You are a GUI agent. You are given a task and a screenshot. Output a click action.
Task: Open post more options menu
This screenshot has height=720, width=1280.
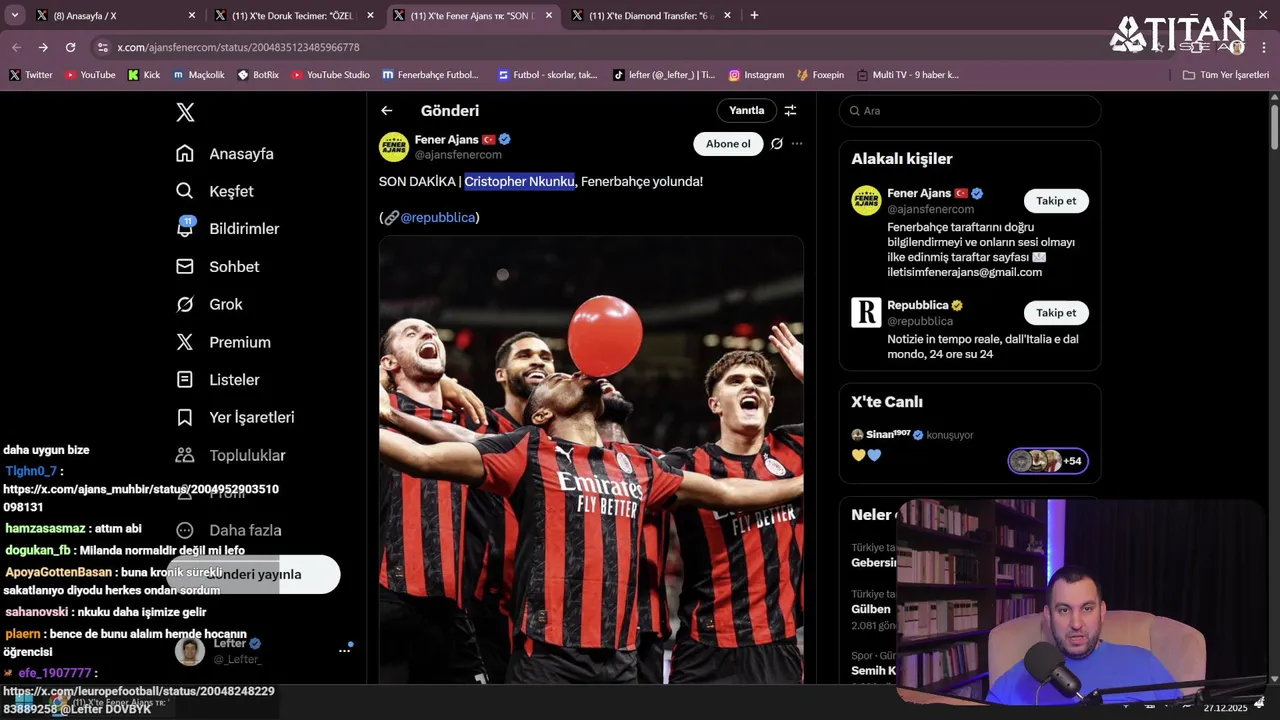click(x=797, y=144)
